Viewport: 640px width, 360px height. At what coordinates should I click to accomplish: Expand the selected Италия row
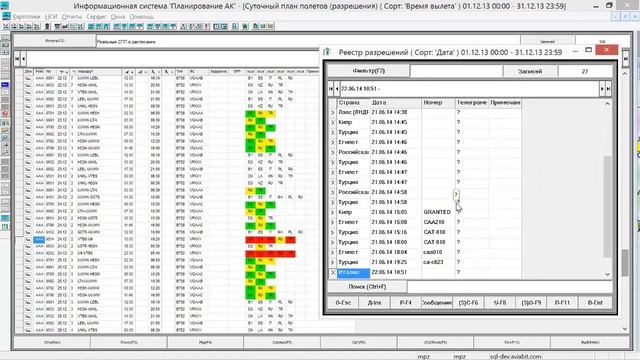coord(333,272)
